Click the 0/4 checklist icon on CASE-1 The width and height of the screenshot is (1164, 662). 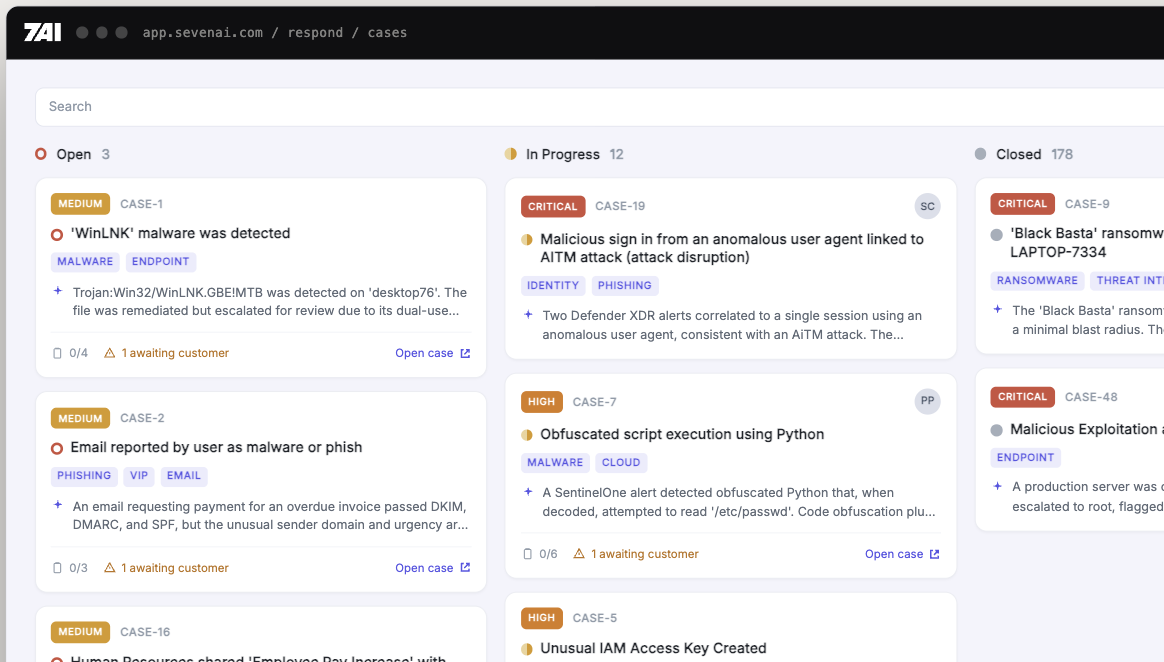(57, 353)
